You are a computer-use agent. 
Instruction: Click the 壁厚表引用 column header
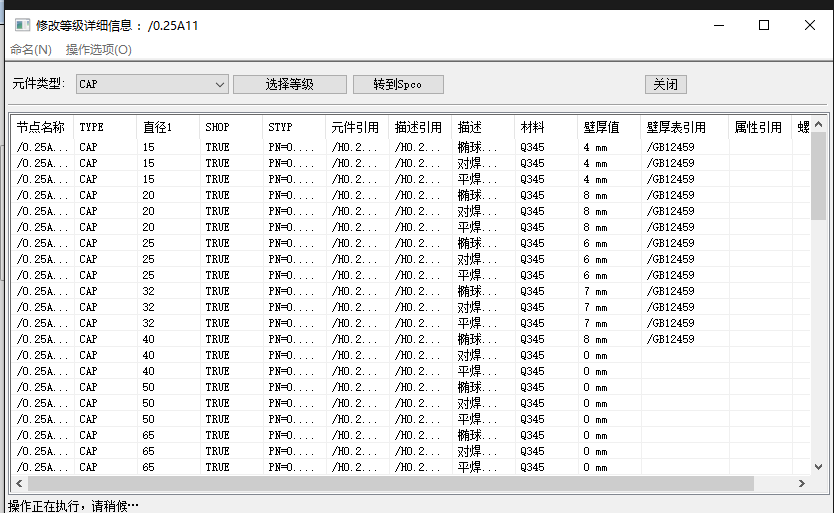pos(676,127)
